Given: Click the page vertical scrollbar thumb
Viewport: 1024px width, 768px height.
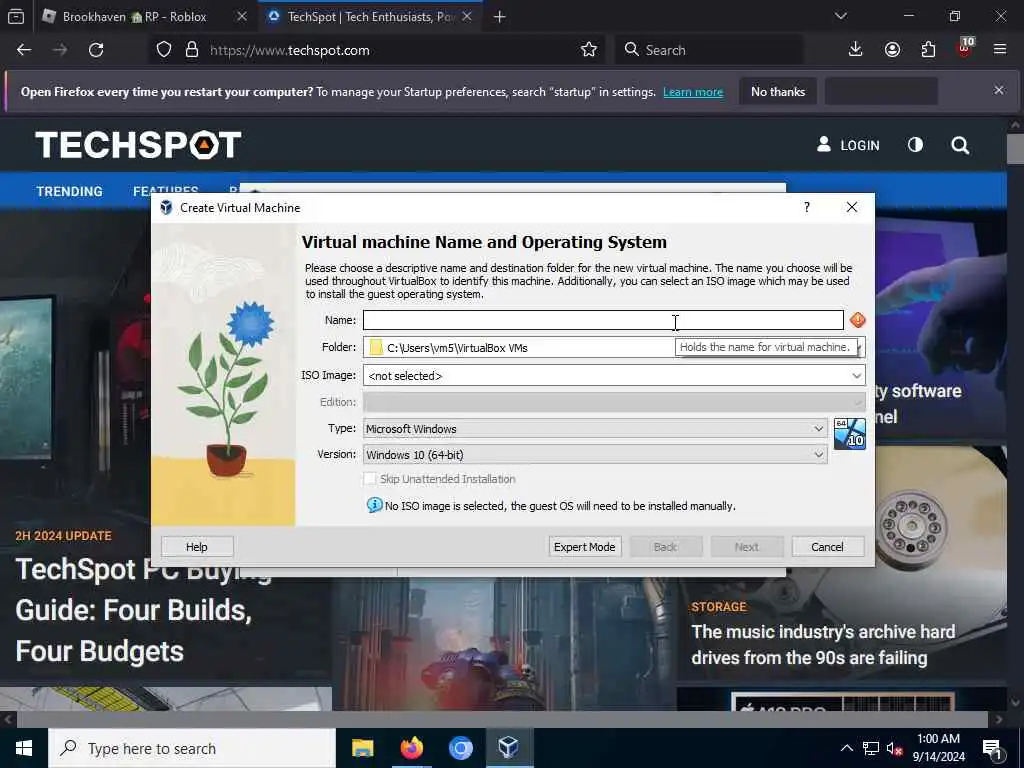Looking at the screenshot, I should tap(1016, 148).
